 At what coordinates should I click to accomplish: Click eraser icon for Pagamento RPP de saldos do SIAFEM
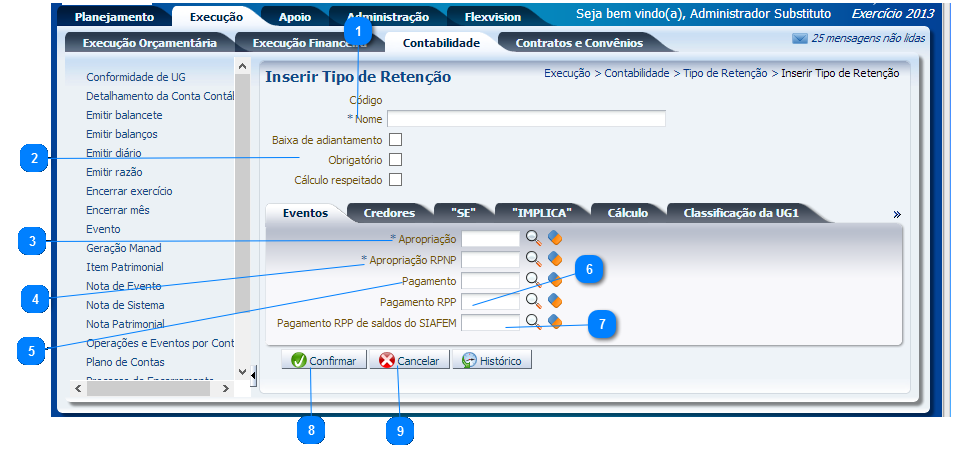pyautogui.click(x=555, y=321)
